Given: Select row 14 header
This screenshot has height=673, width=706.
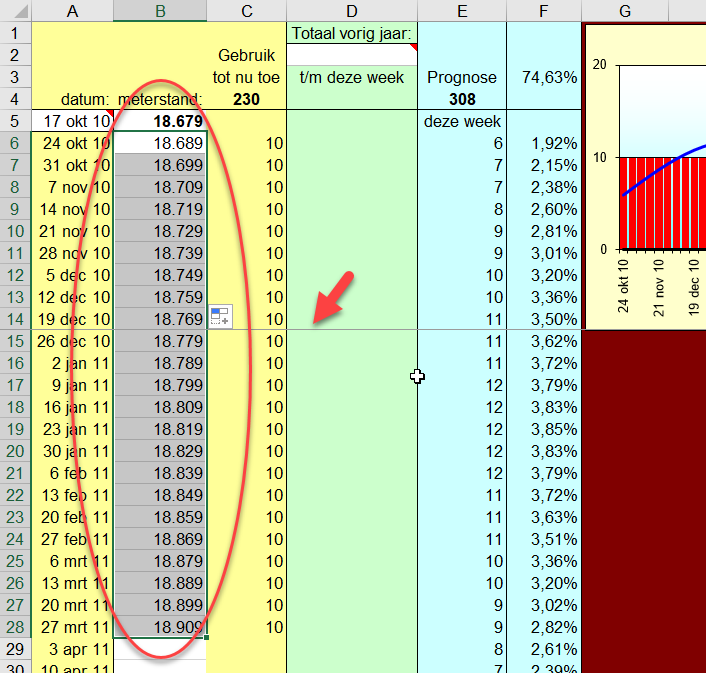Looking at the screenshot, I should tap(15, 319).
